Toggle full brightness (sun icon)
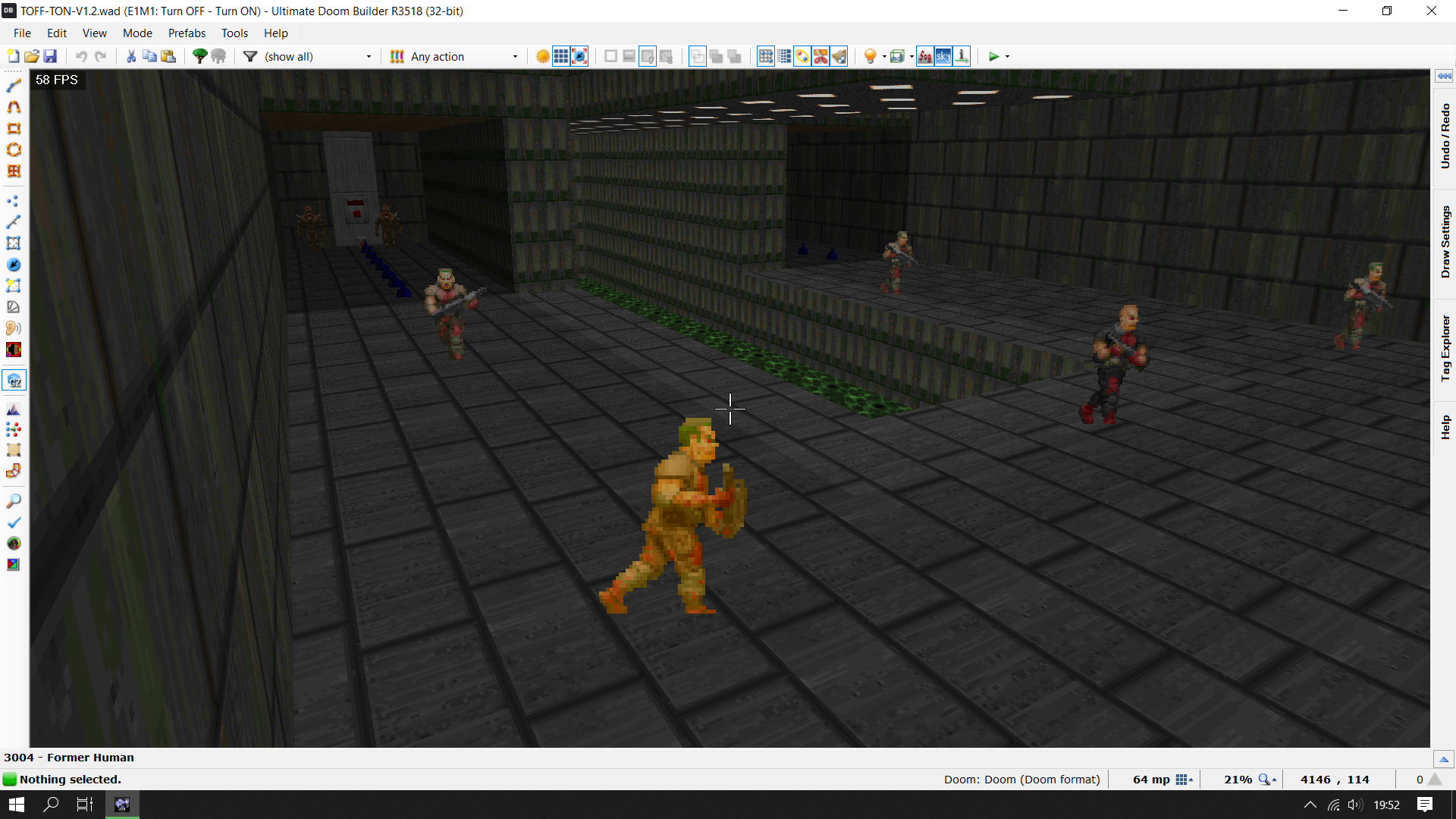 543,56
